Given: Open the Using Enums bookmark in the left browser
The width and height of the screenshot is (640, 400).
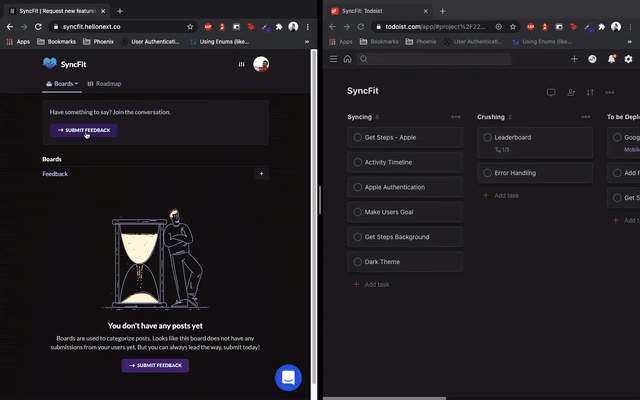Looking at the screenshot, I should tap(220, 42).
